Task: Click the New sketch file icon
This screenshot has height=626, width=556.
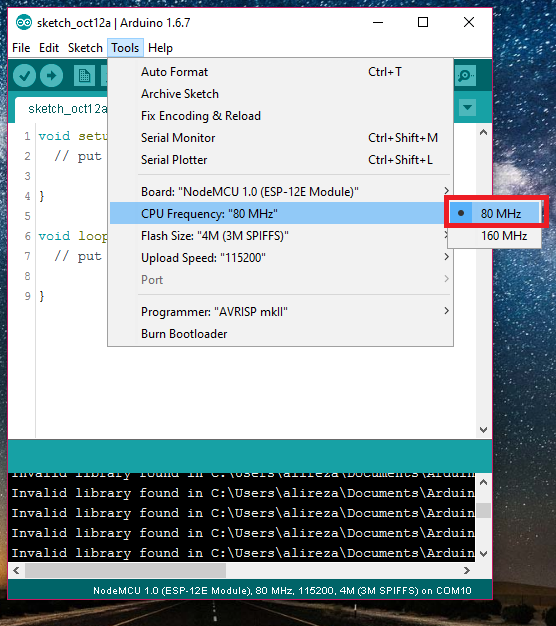Action: 84,75
